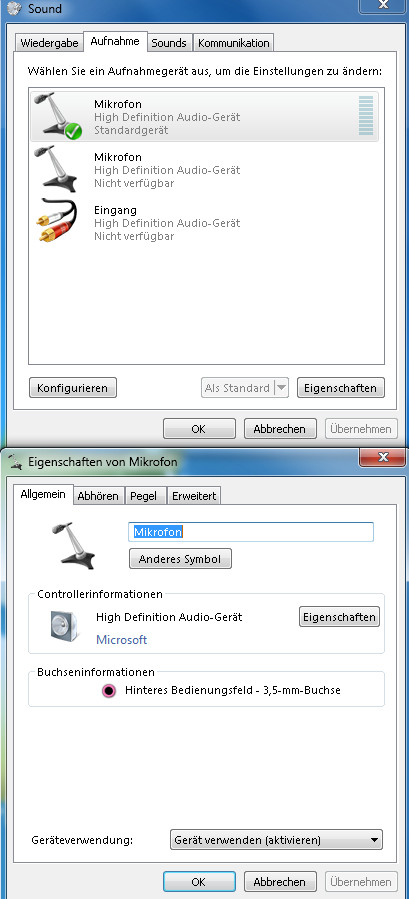
Task: Close the Eigenschaften von Mikrofon dialog
Action: (x=383, y=456)
